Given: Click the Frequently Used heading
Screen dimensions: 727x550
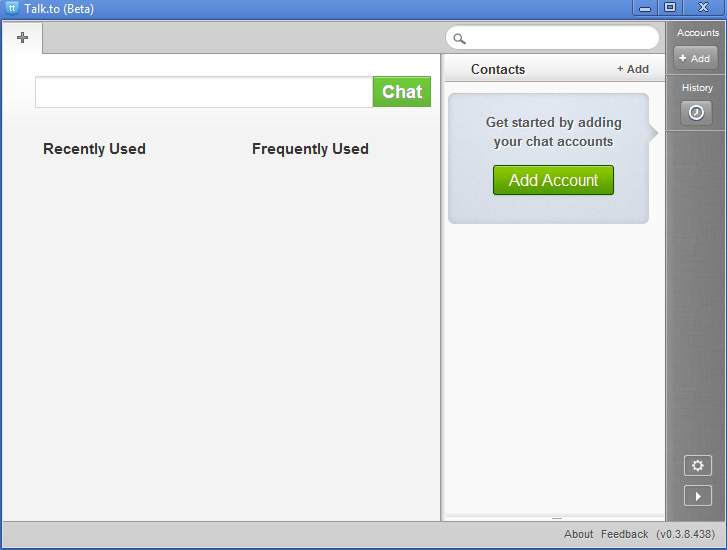Looking at the screenshot, I should pyautogui.click(x=310, y=149).
